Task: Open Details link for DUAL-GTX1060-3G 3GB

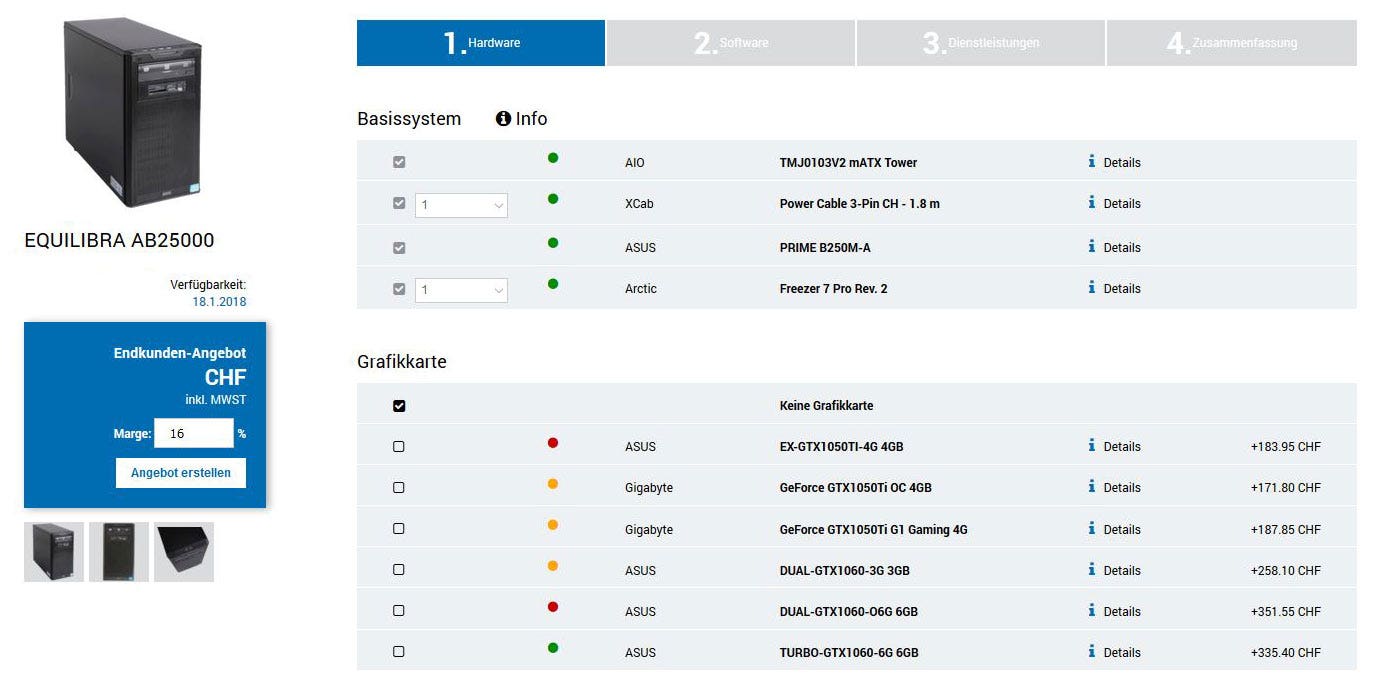Action: [x=1122, y=570]
